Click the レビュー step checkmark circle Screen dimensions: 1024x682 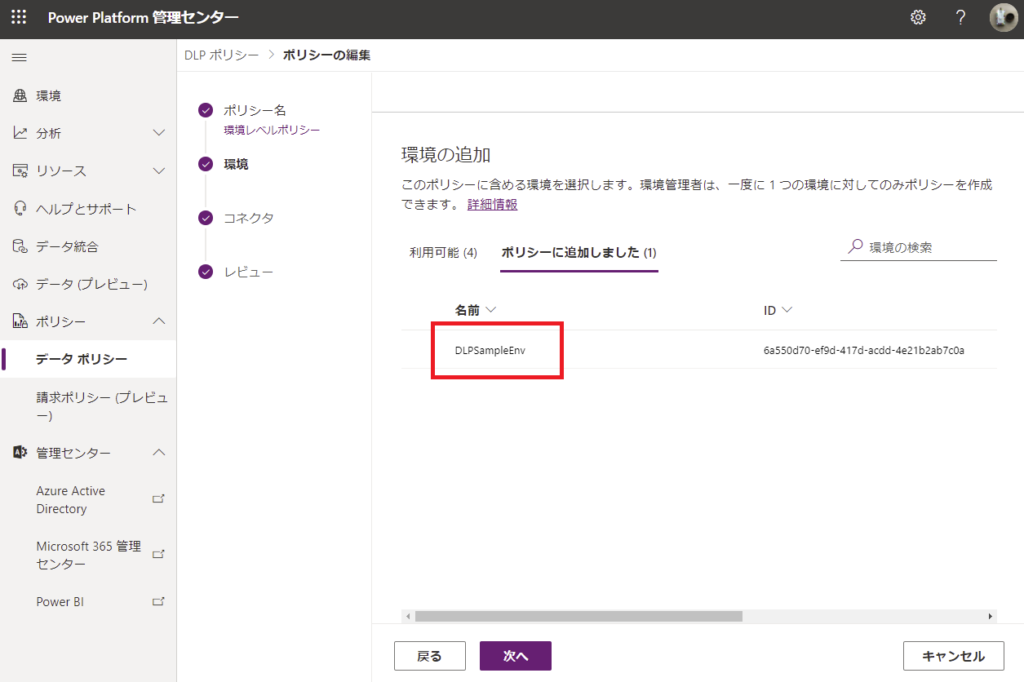coord(206,272)
